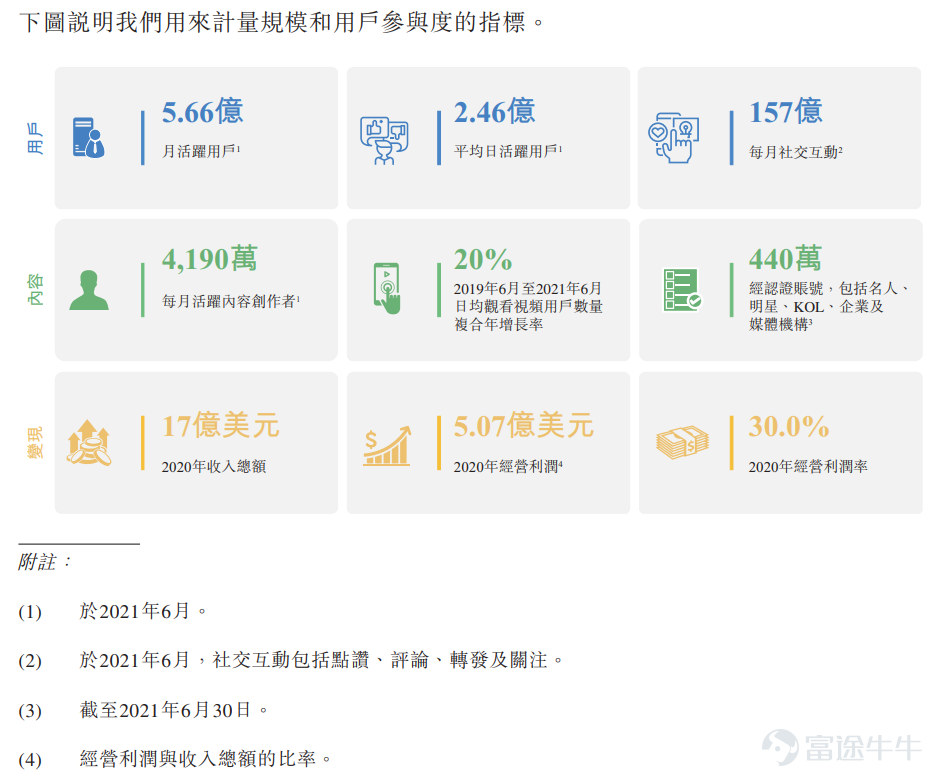Screen dimensions: 942x784
Task: Click the vertical 變現 row label
Action: [x=35, y=443]
